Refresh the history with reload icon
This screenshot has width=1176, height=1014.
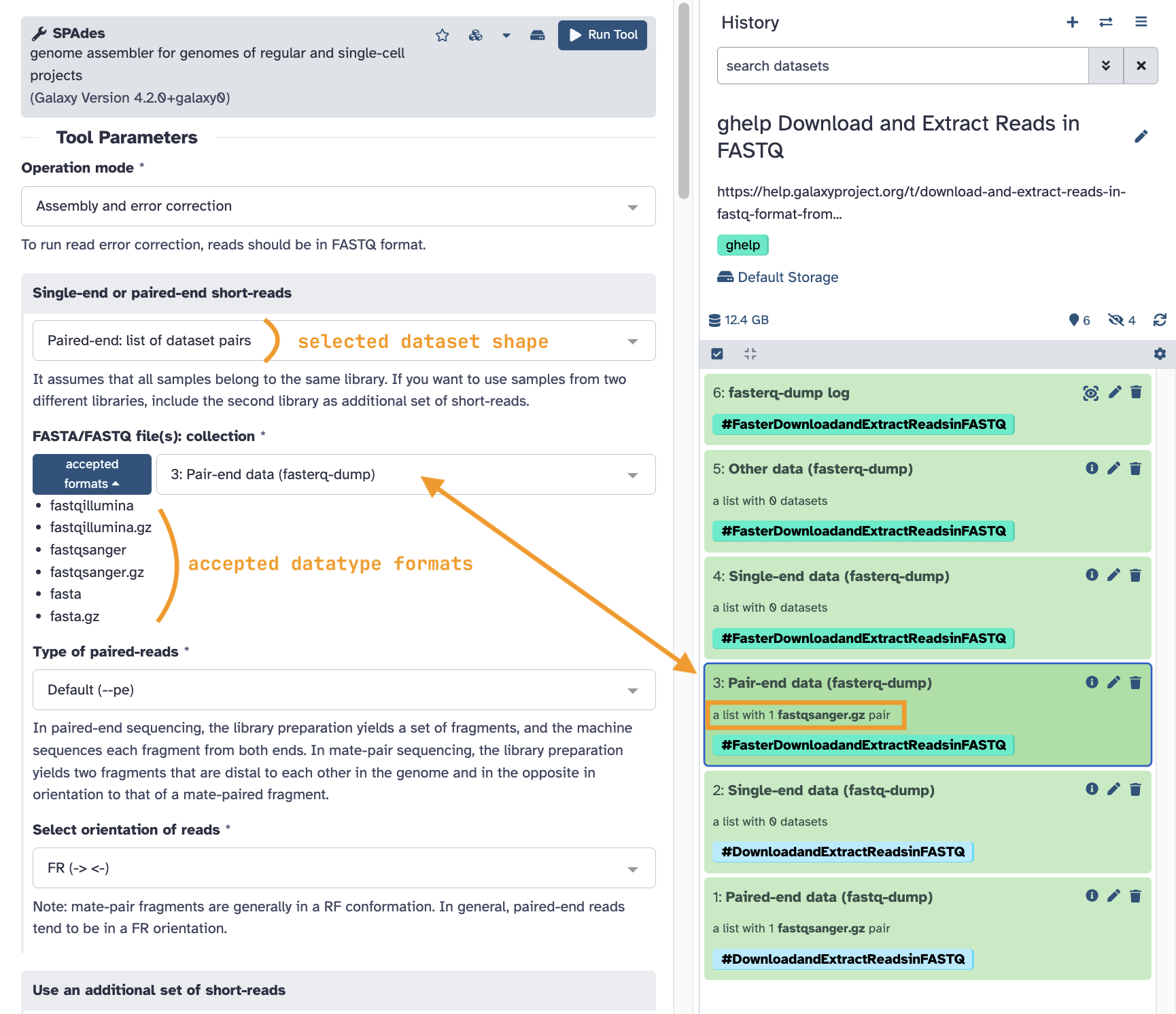pos(1160,320)
